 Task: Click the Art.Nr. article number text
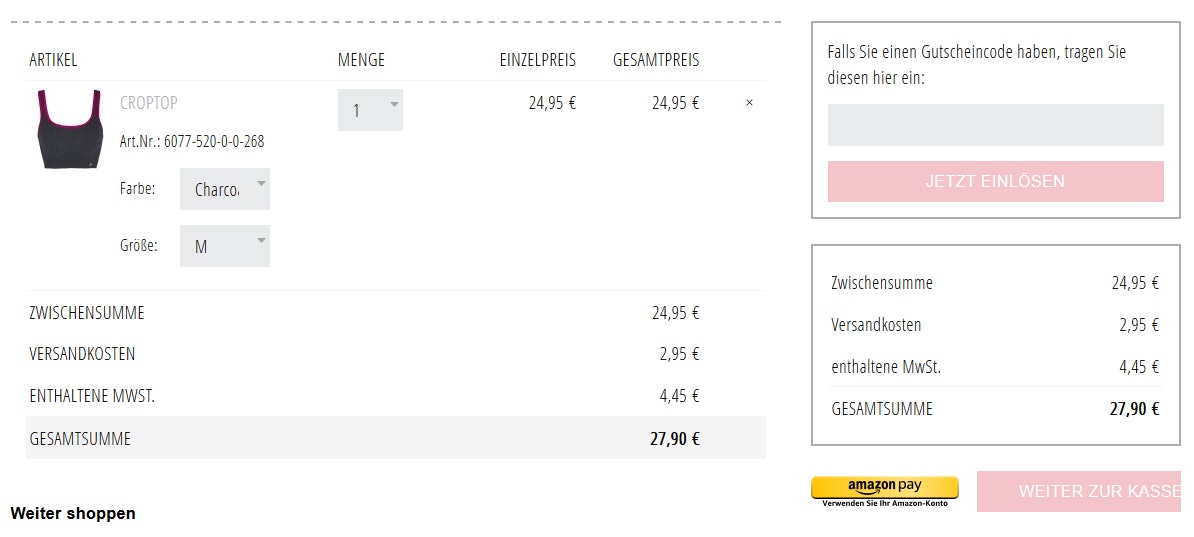pos(192,141)
